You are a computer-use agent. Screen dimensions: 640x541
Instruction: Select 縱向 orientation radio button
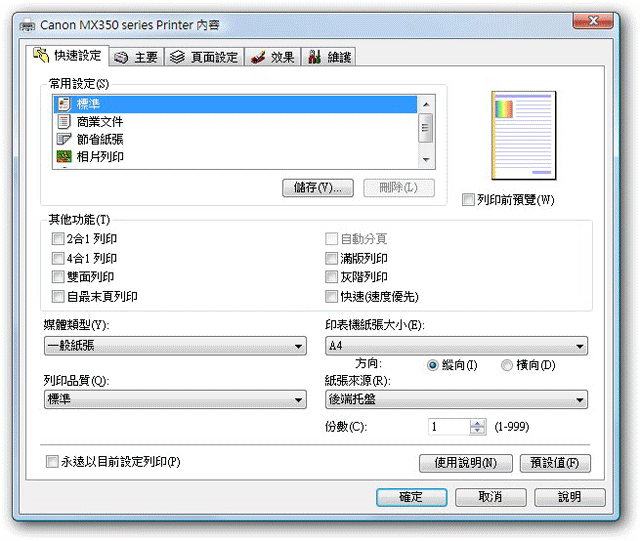click(433, 365)
